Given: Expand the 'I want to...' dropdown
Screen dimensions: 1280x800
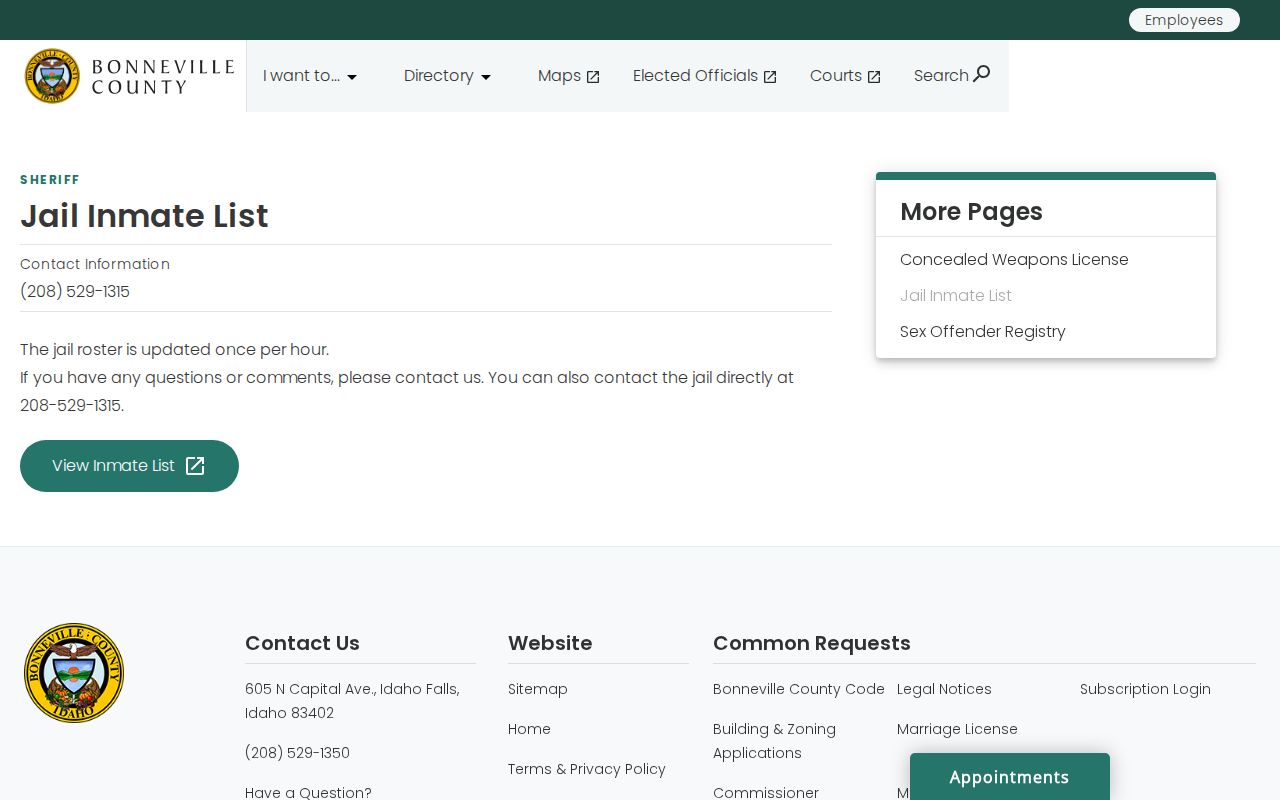Looking at the screenshot, I should pyautogui.click(x=310, y=76).
